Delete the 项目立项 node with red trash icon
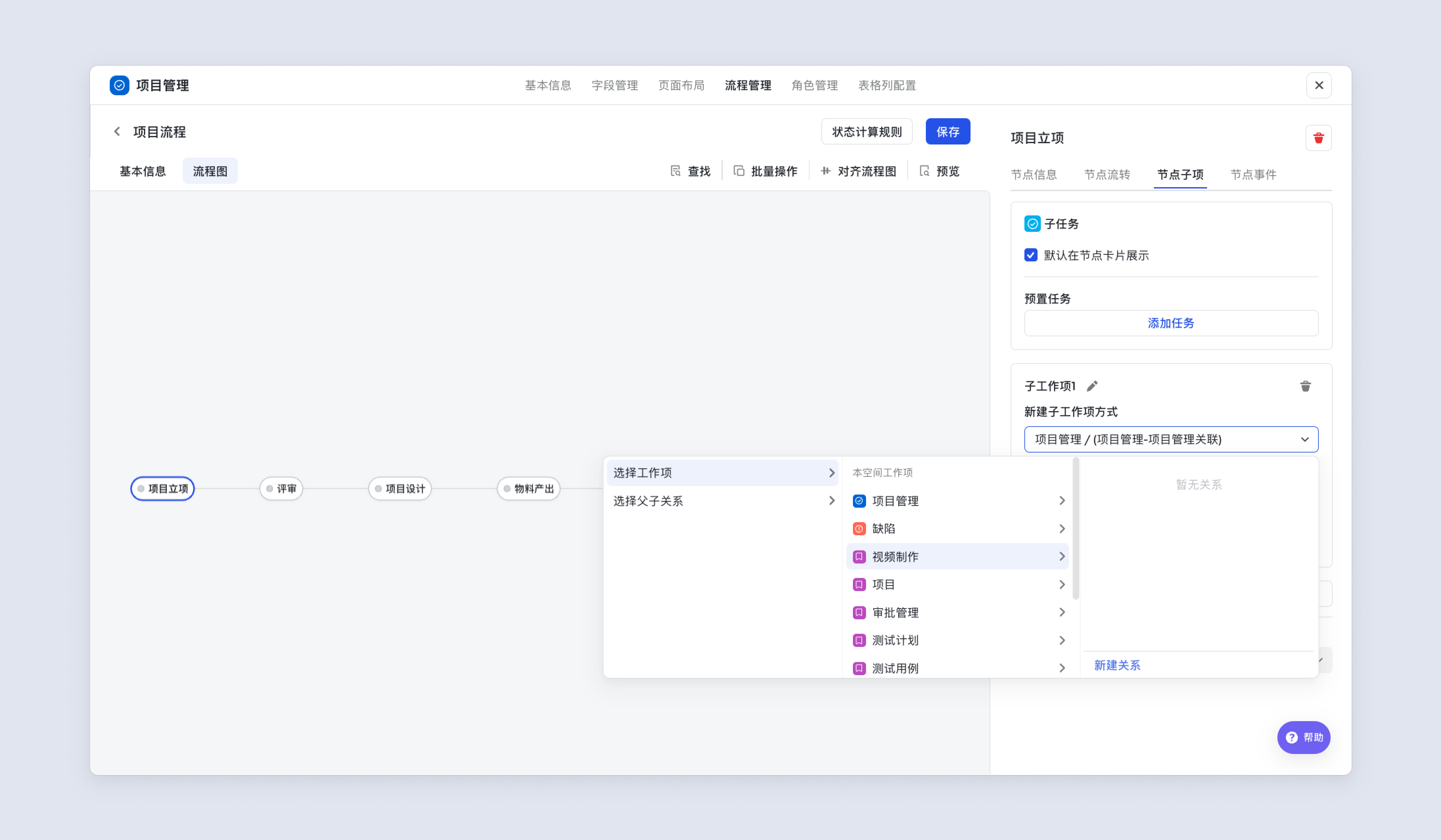The image size is (1441, 840). (1318, 138)
